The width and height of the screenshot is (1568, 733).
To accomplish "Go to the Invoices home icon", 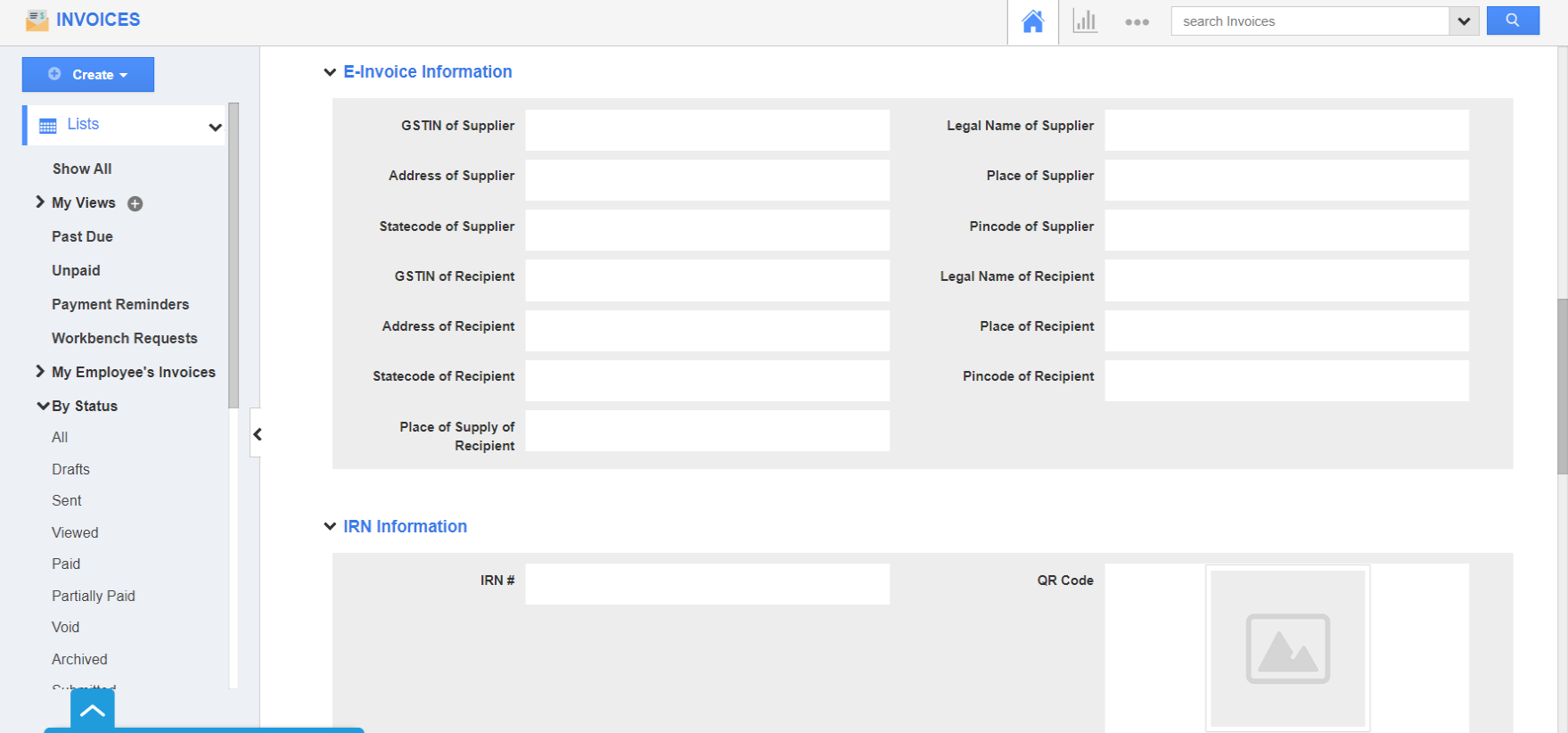I will [x=1032, y=21].
